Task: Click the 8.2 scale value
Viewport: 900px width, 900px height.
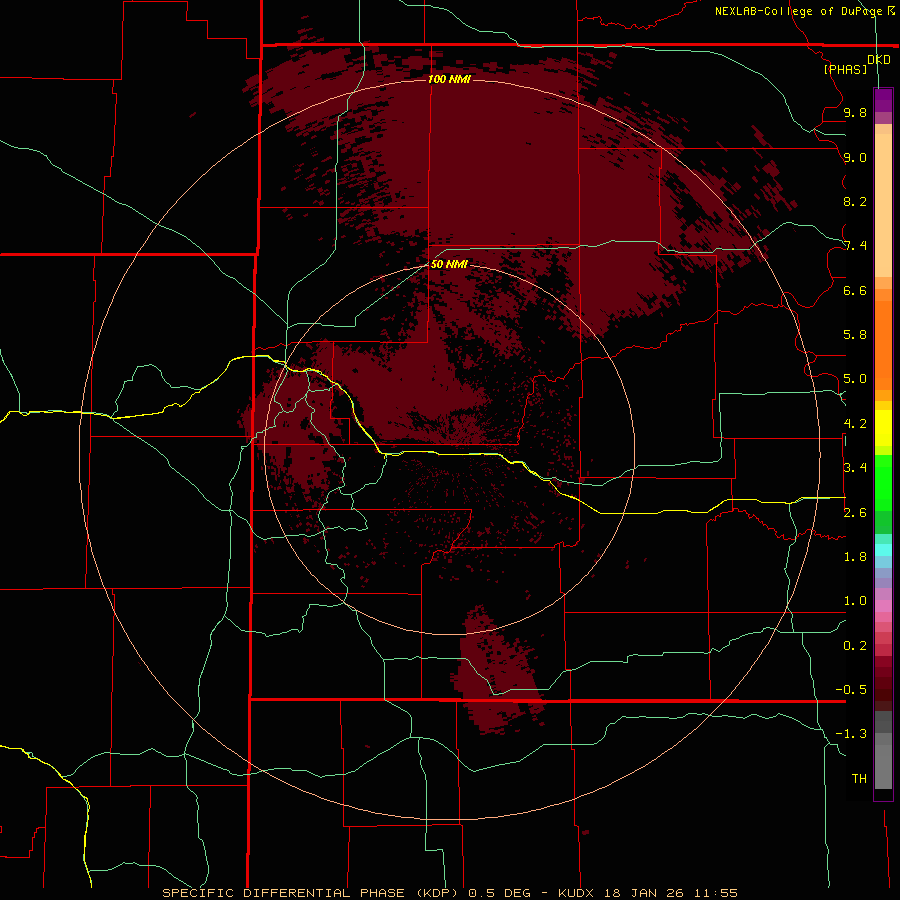Action: (x=855, y=201)
